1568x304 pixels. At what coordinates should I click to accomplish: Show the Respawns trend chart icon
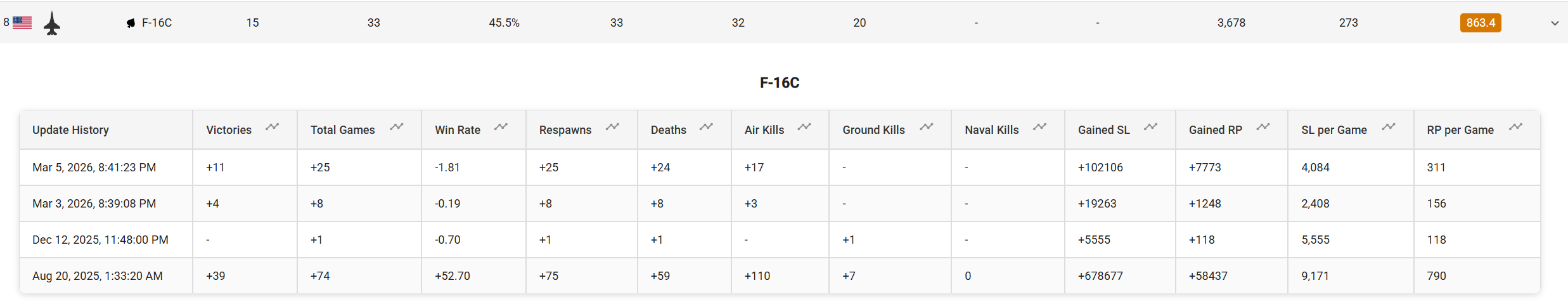point(612,127)
